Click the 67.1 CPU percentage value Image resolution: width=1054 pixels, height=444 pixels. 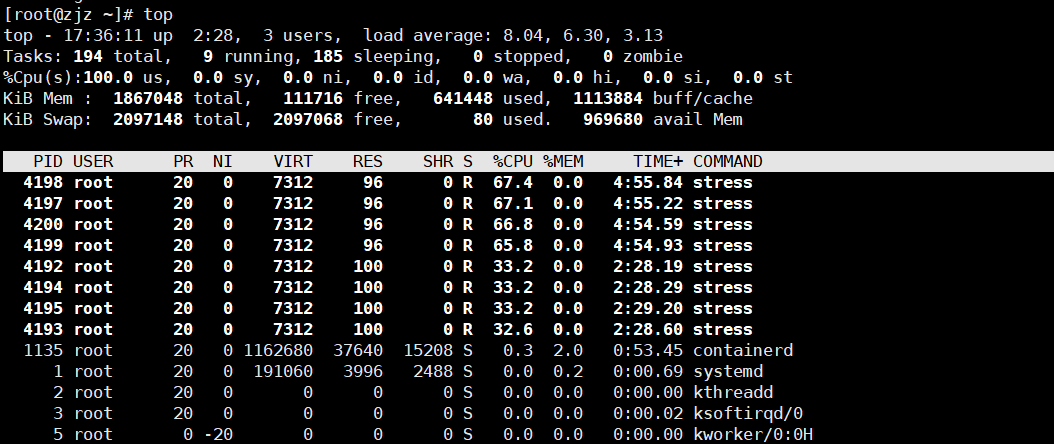pyautogui.click(x=512, y=204)
